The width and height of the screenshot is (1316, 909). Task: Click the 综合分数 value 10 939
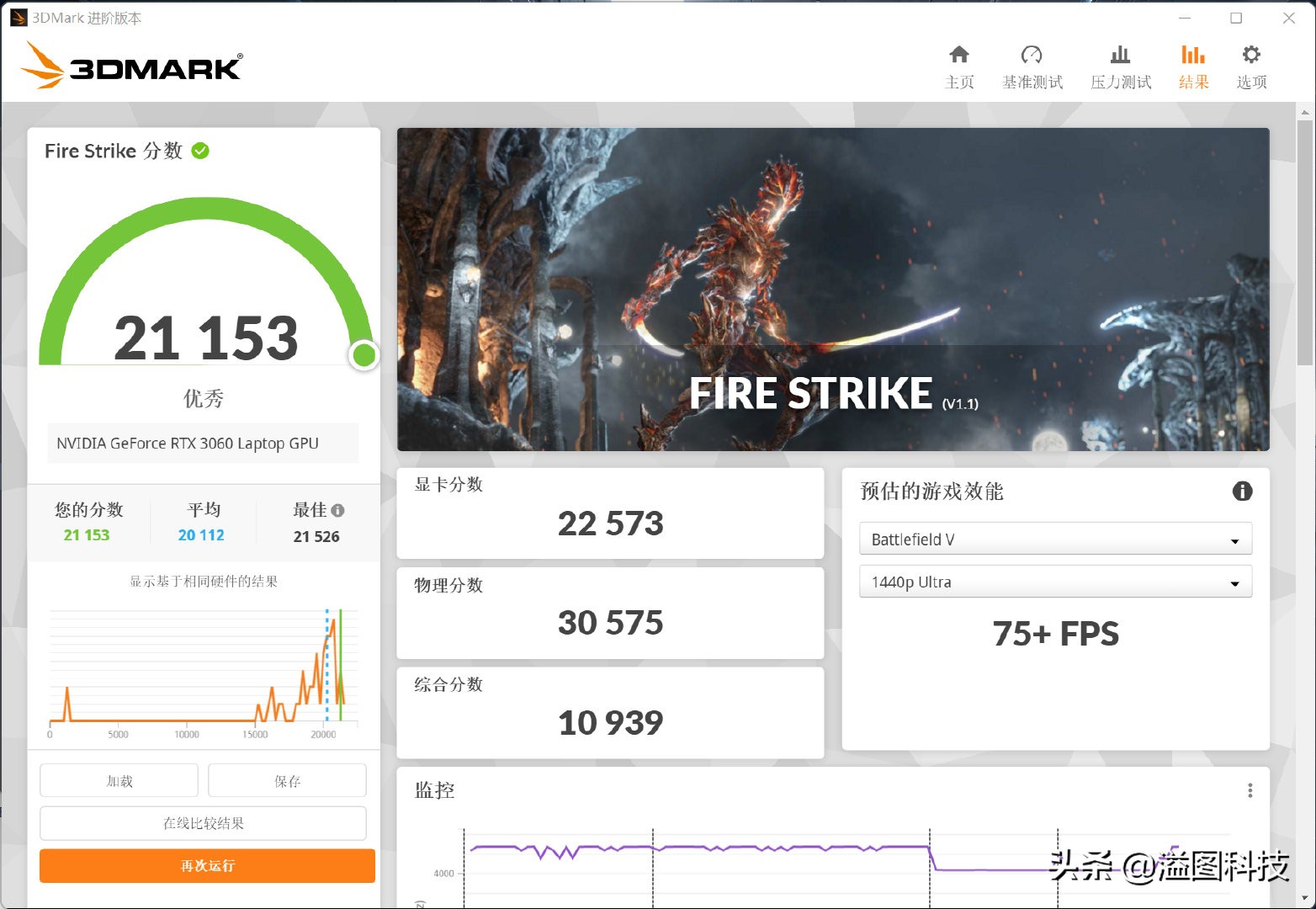coord(610,722)
